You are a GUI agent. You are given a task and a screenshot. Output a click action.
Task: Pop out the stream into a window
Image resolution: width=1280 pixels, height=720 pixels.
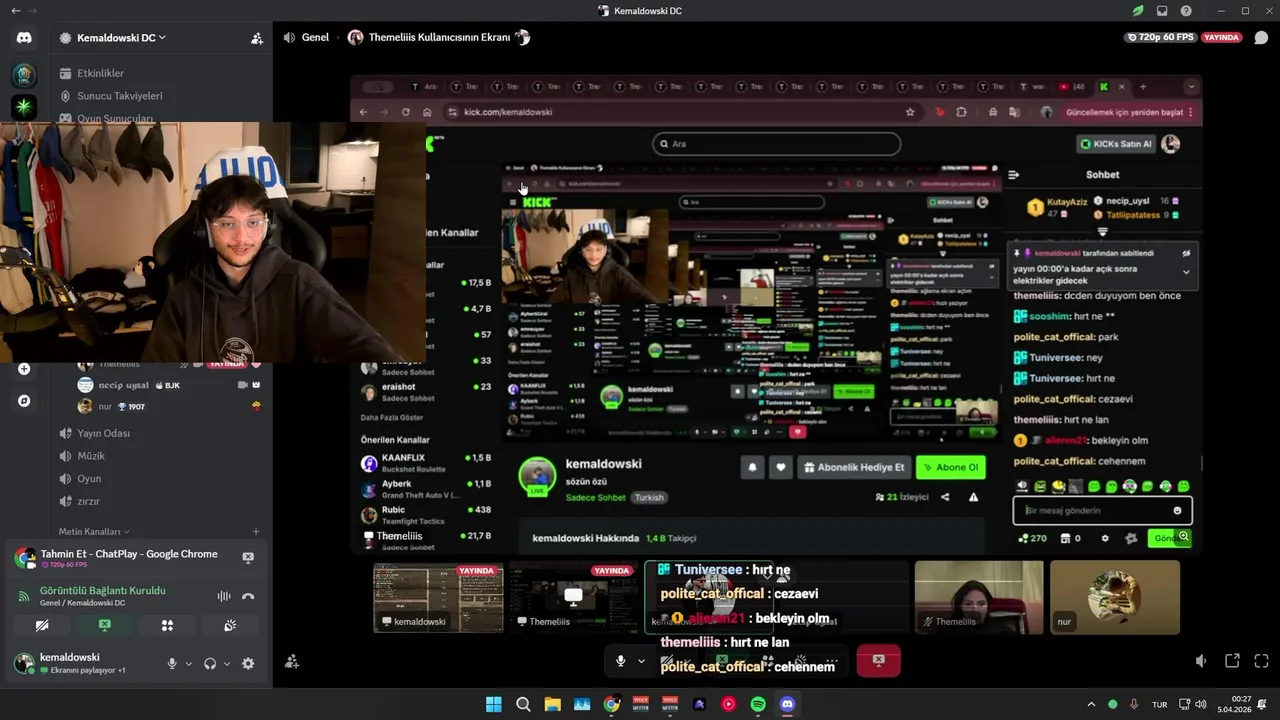tap(1232, 661)
